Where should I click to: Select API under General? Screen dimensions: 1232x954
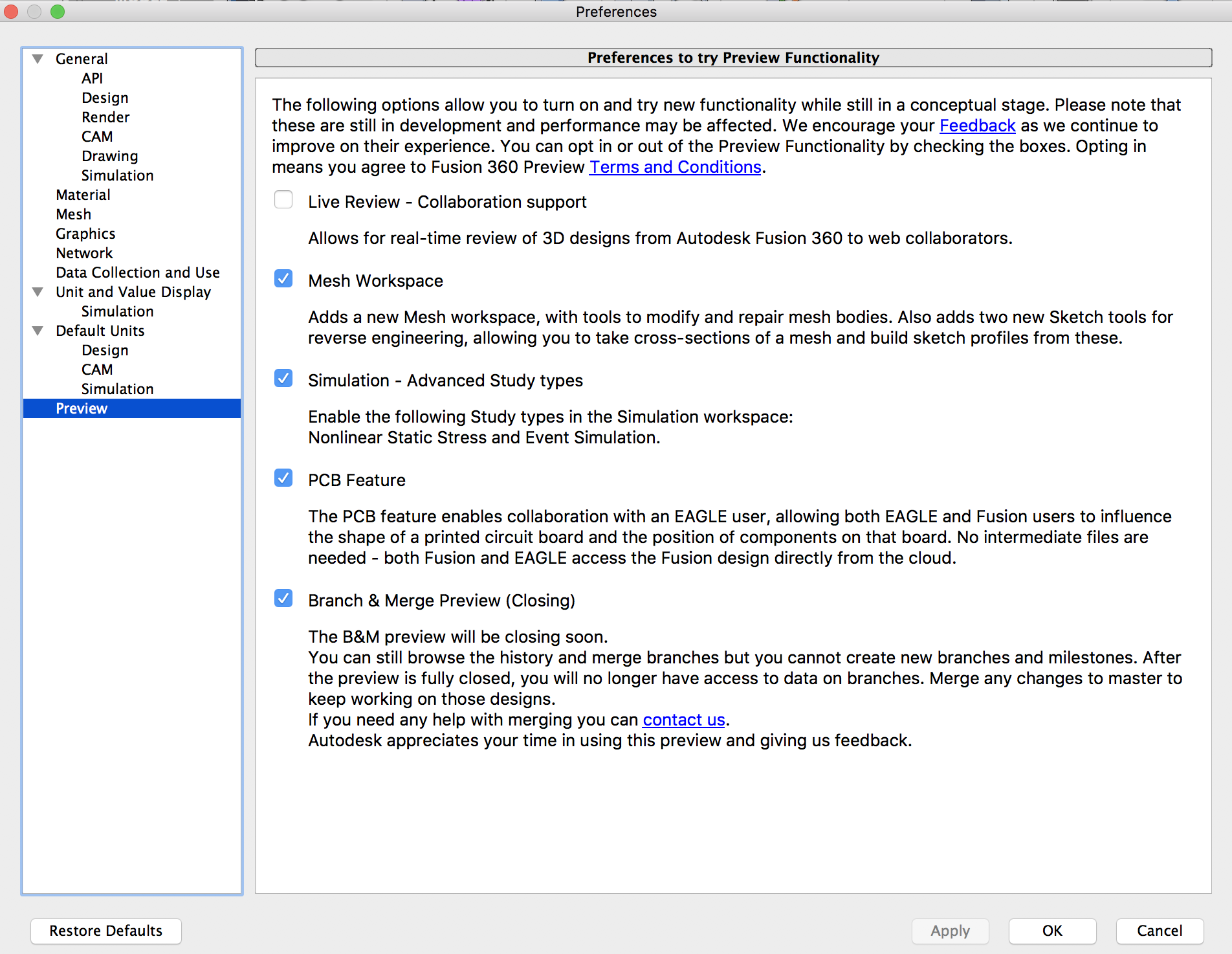click(x=92, y=78)
